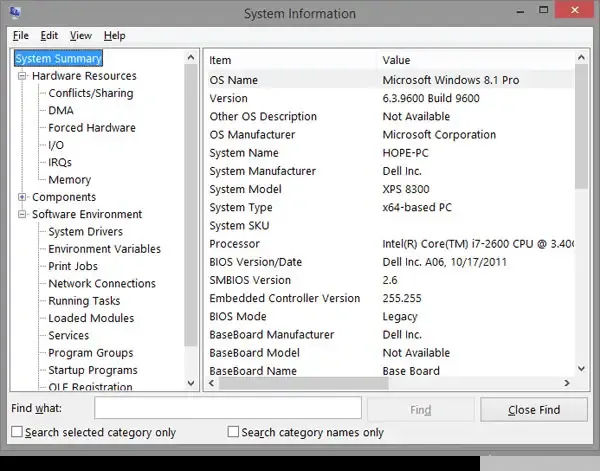Select the IRQs tree item
The width and height of the screenshot is (600, 471).
[x=60, y=162]
